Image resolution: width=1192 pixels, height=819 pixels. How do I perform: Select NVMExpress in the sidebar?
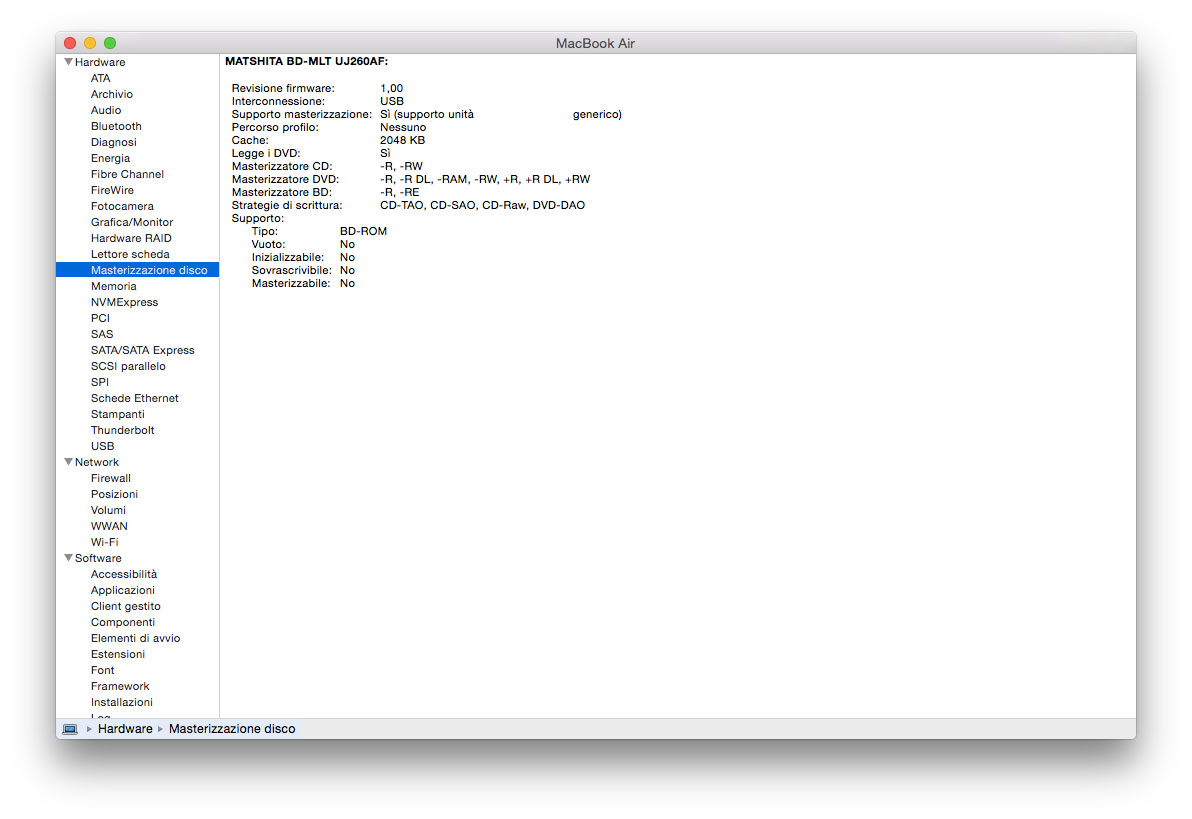[x=125, y=302]
